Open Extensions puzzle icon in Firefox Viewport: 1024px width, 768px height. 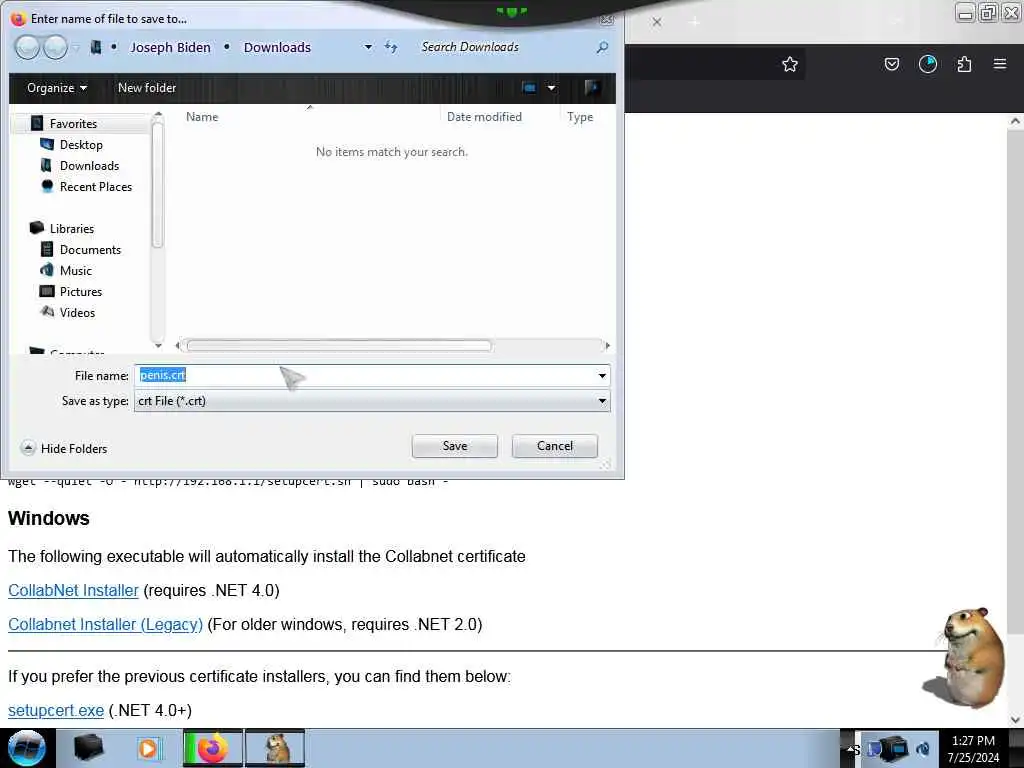pos(964,64)
